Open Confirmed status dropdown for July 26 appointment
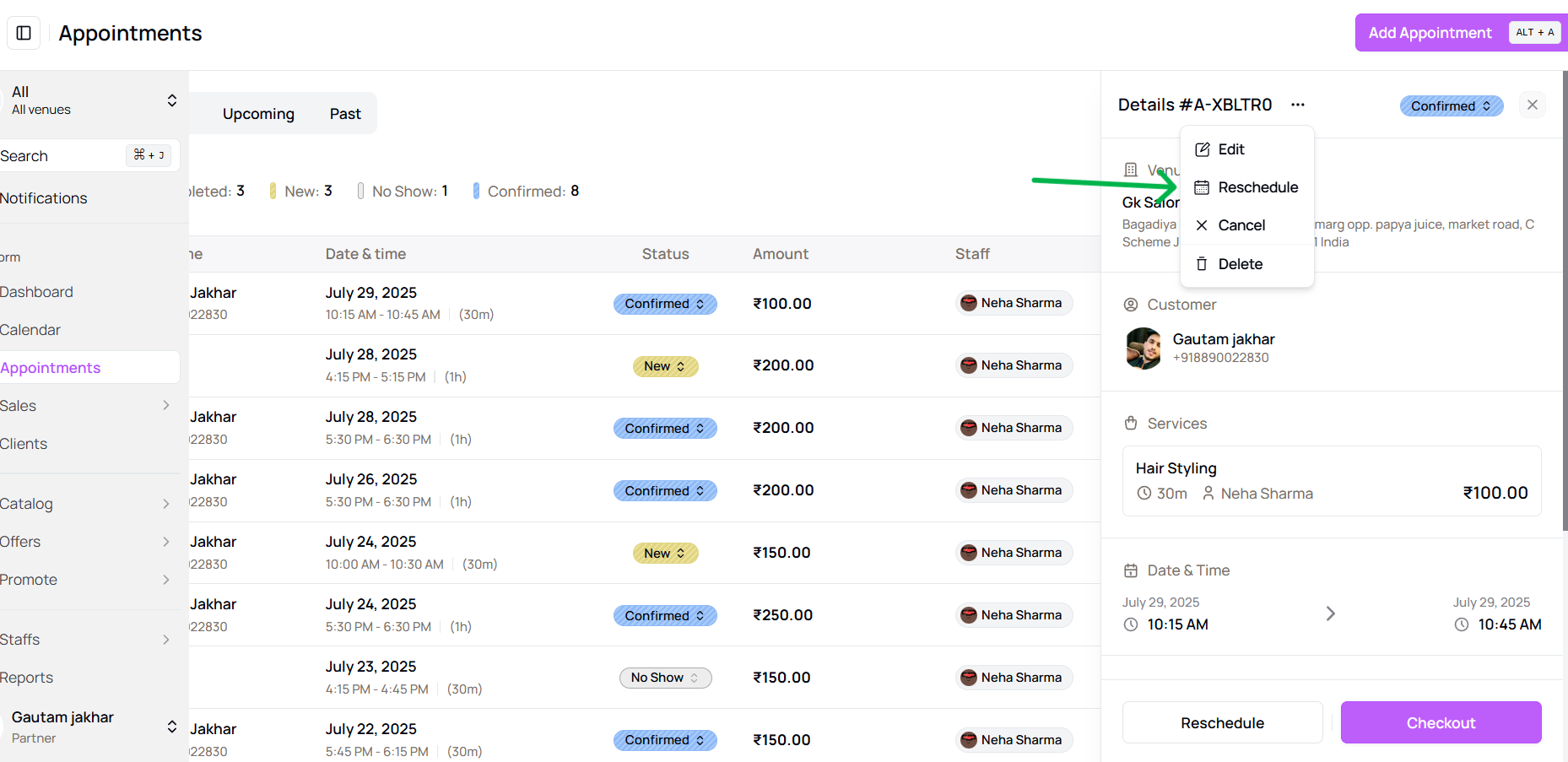Viewport: 1568px width, 762px height. 665,491
